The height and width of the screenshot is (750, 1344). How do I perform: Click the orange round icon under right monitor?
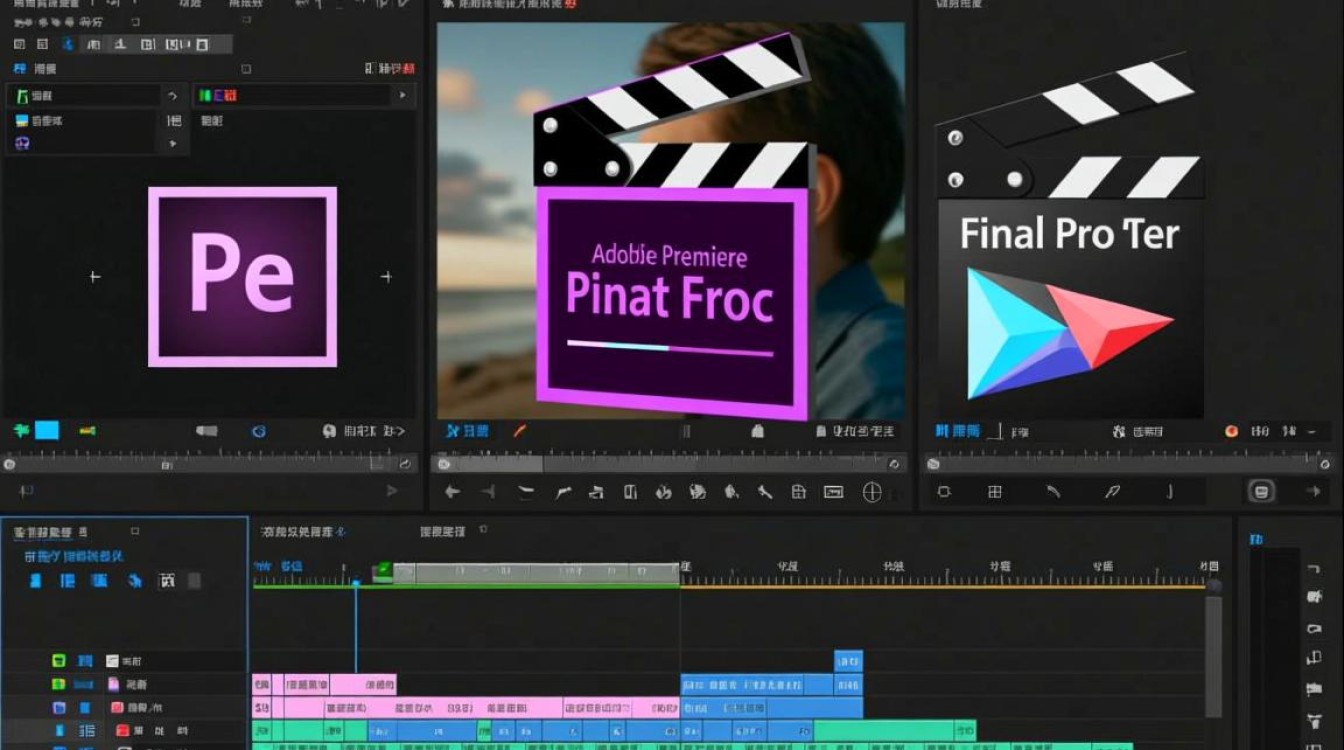click(x=1232, y=431)
